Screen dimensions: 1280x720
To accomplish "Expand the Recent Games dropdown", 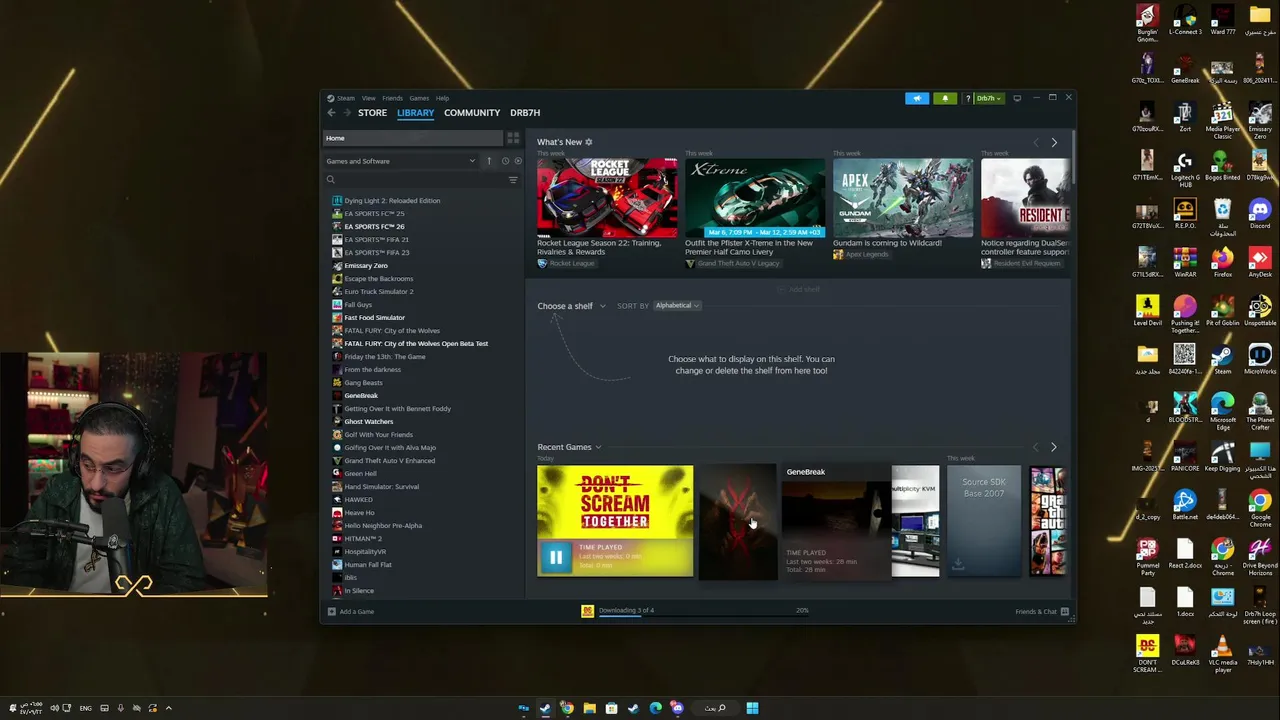I will (x=569, y=447).
